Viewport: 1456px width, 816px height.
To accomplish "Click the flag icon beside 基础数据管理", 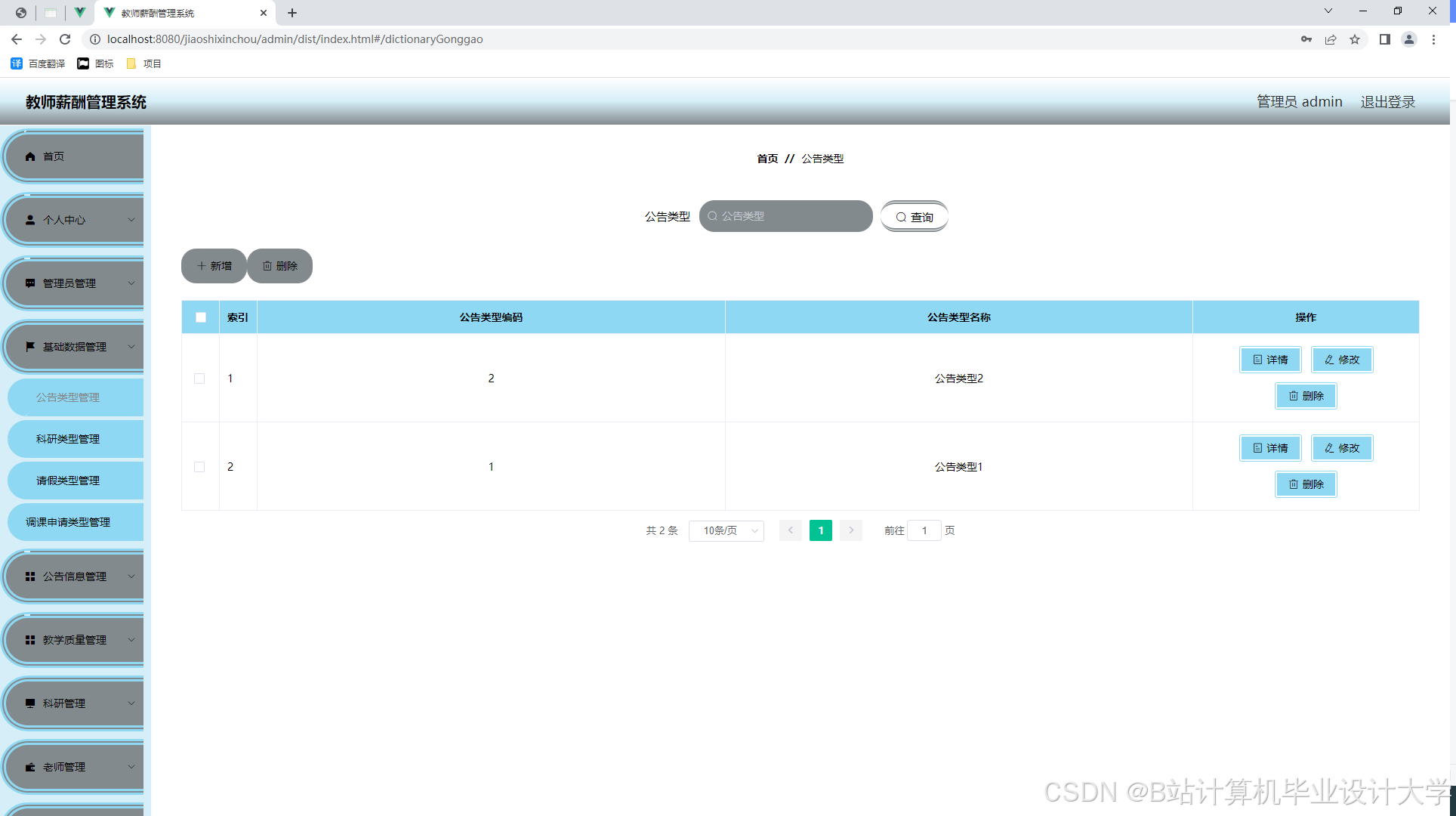I will 30,347.
